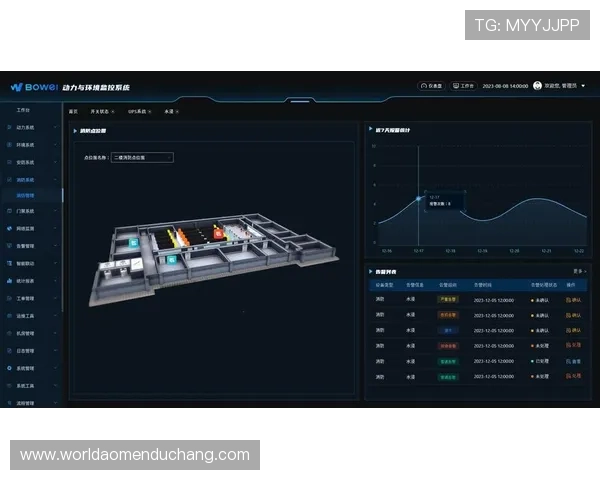Expand the 门禁系统 sidebar group

(58, 211)
